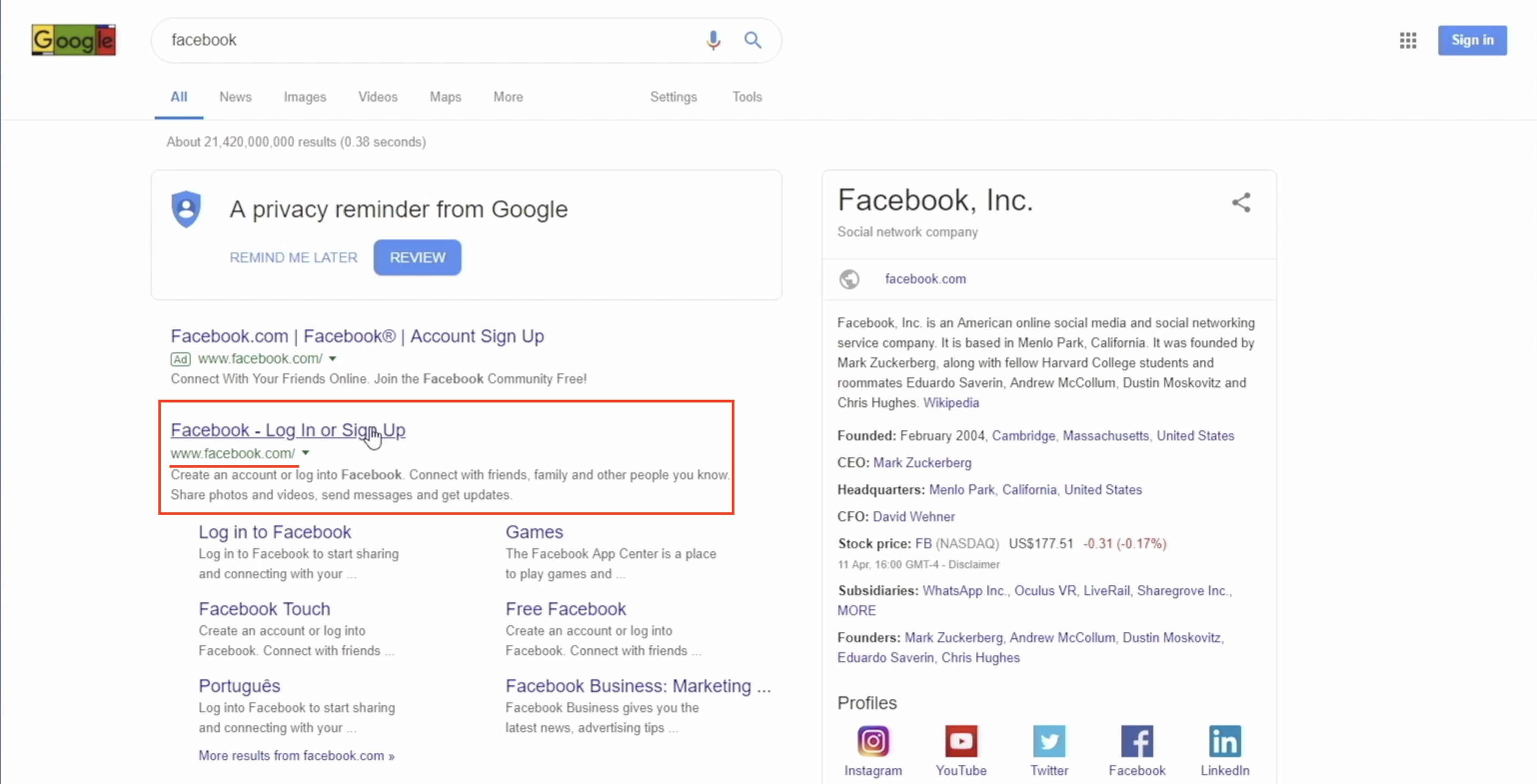Expand dropdown arrow beside www.facebook.com/ result
This screenshot has height=784, width=1537.
(305, 453)
